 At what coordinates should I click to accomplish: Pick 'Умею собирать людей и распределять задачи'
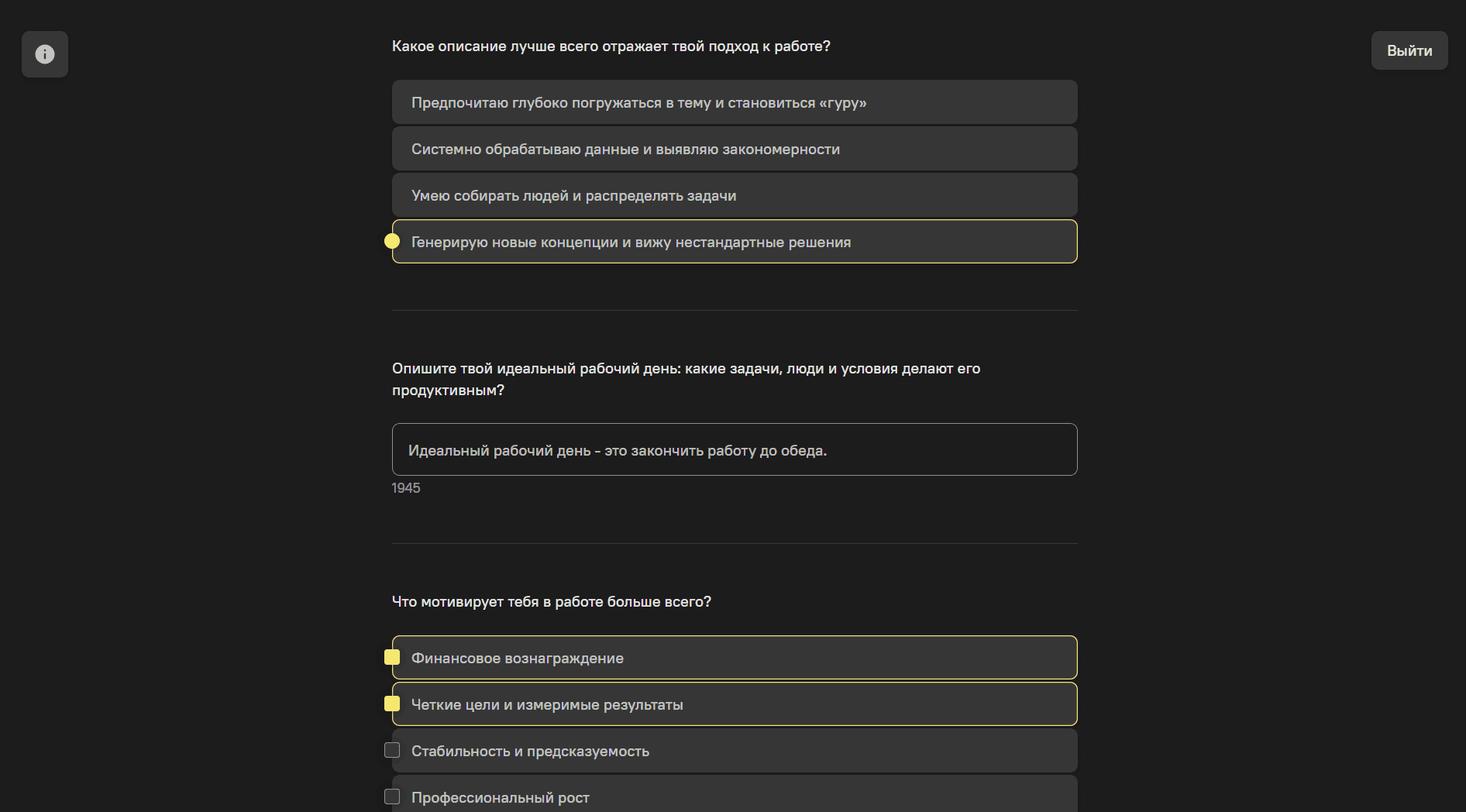pyautogui.click(x=573, y=196)
